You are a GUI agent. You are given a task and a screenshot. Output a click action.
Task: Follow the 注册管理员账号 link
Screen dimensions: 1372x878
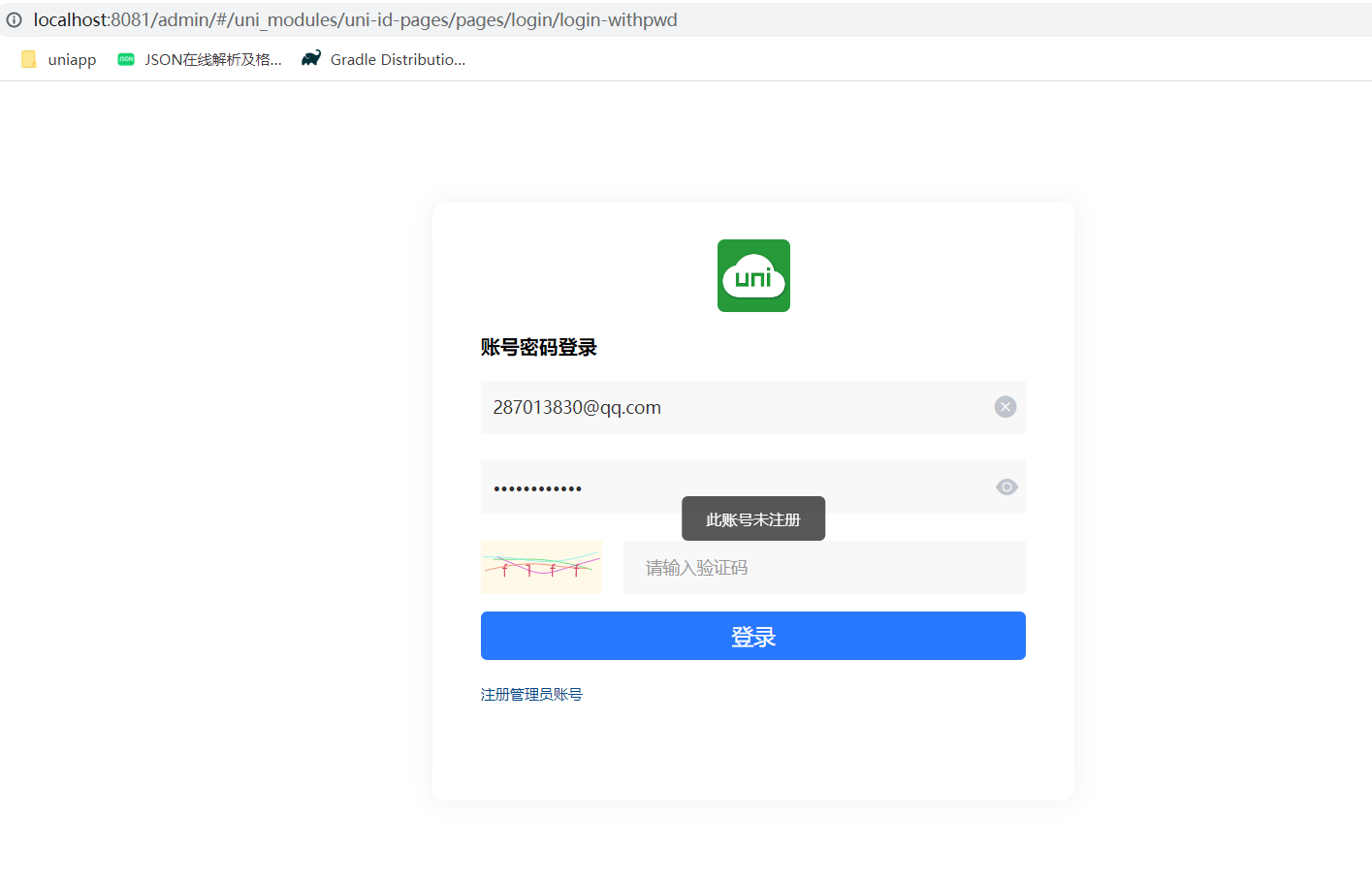[531, 695]
